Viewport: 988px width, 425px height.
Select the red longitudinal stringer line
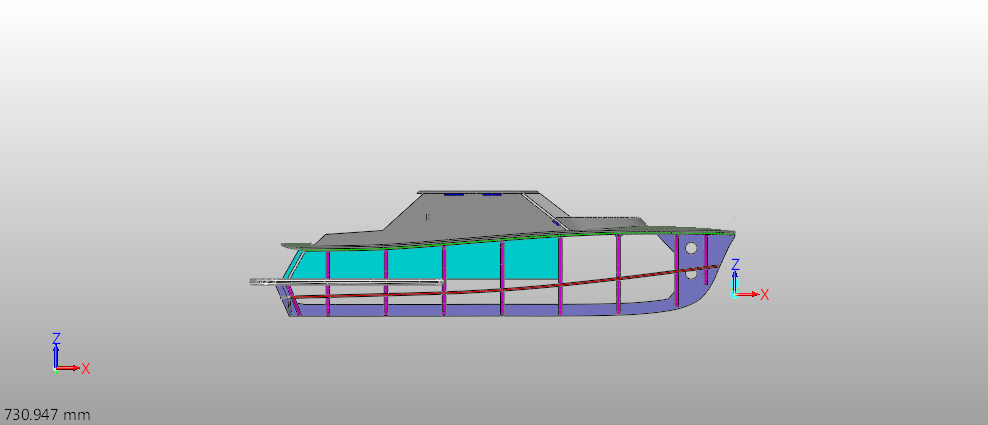(x=504, y=288)
